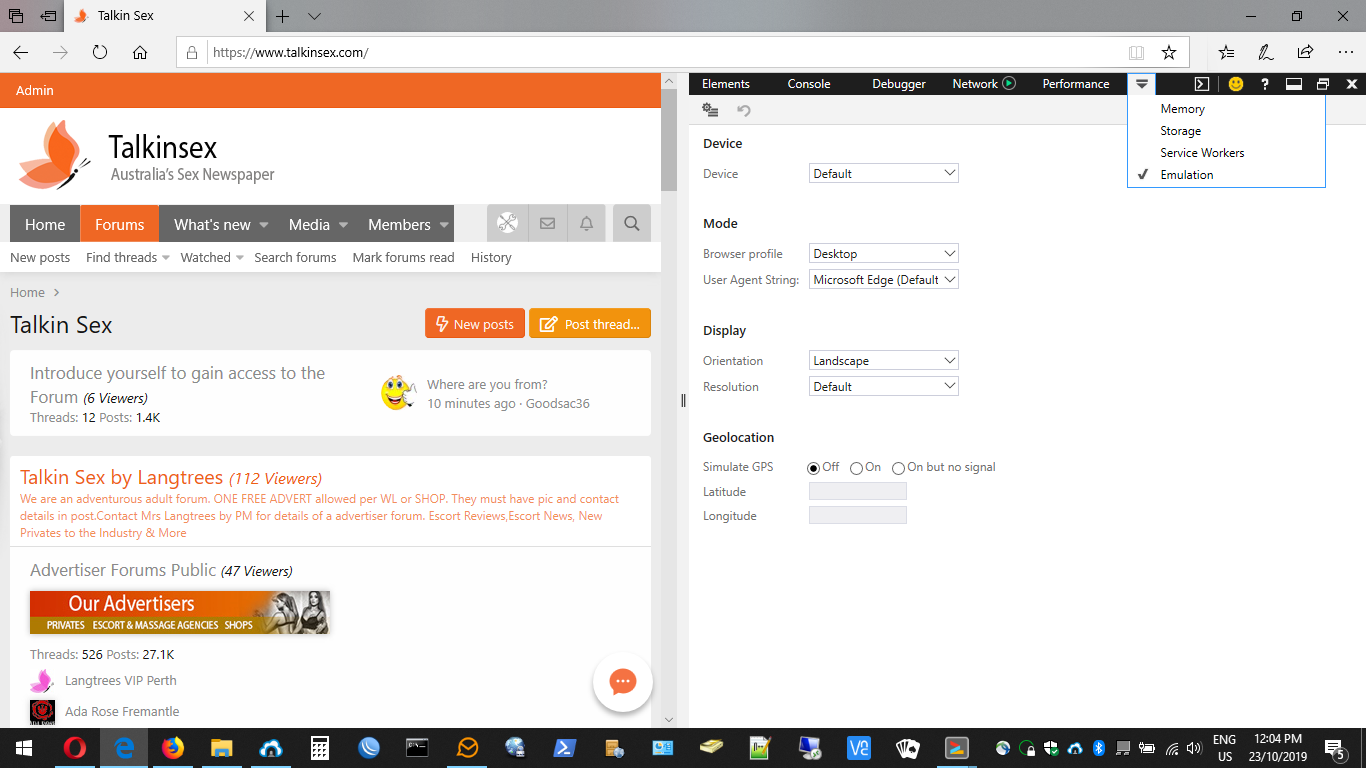Click the forum admin tools wrench icon
Screen dimensions: 1366x768
point(507,224)
